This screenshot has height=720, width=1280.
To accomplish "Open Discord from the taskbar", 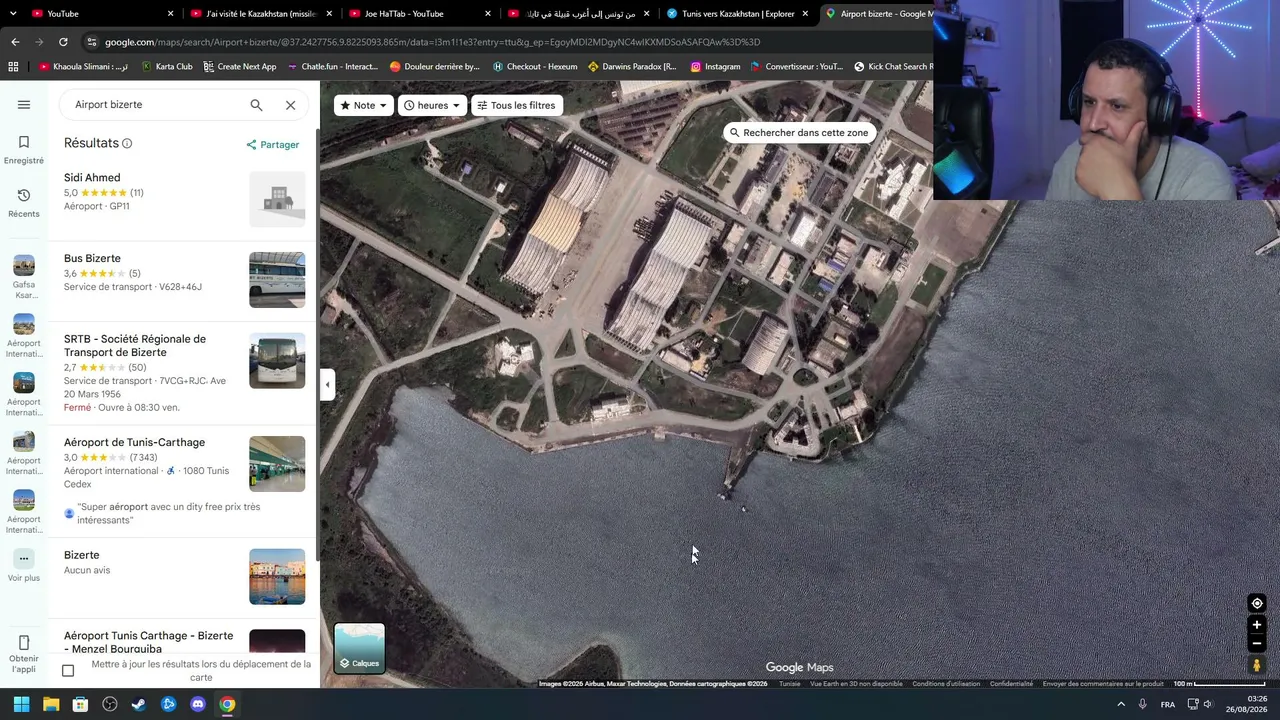I will (x=198, y=704).
